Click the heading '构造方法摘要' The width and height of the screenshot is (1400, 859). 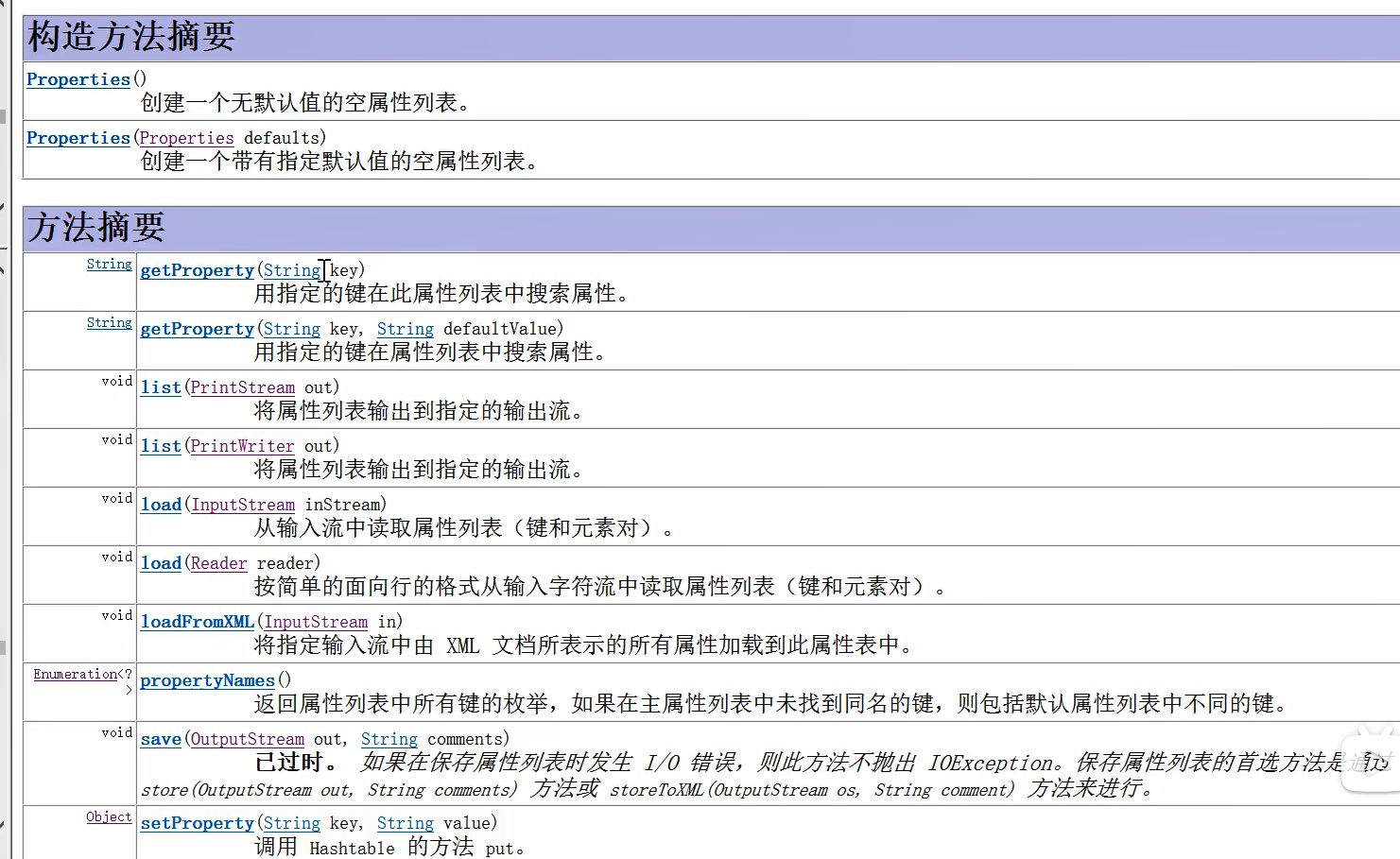point(131,36)
